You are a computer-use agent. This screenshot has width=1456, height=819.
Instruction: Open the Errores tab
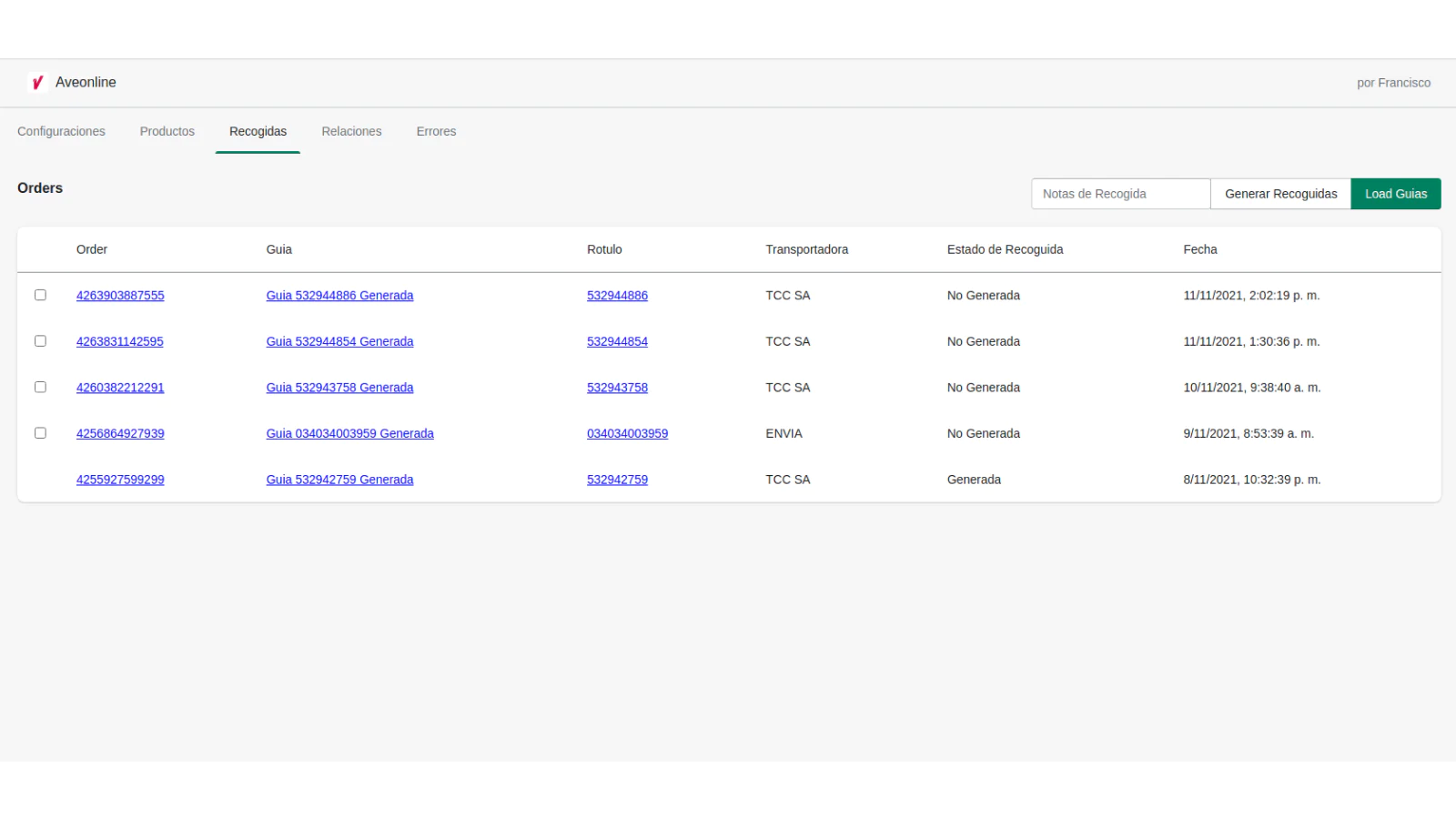click(436, 131)
